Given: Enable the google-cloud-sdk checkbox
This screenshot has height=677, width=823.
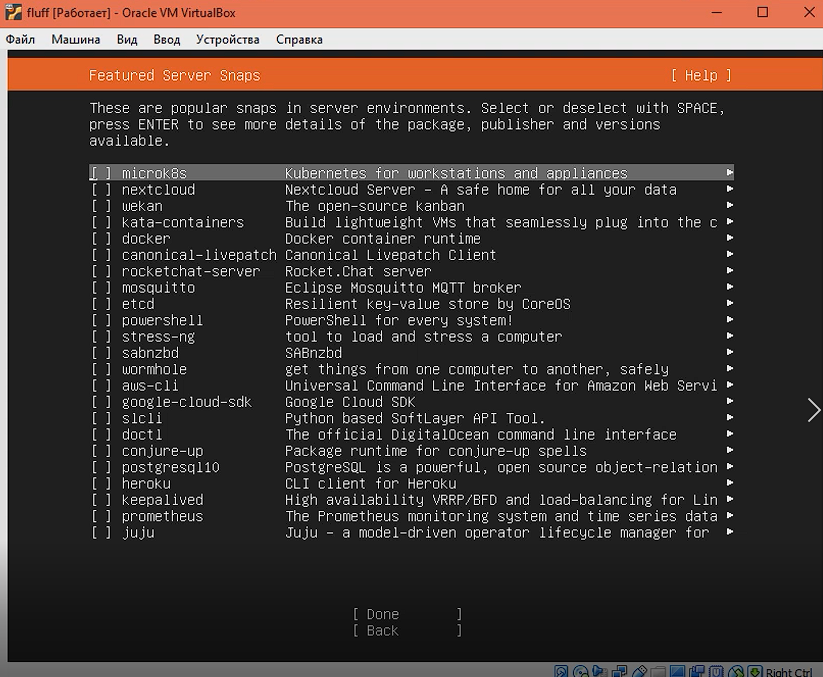Looking at the screenshot, I should coord(101,402).
